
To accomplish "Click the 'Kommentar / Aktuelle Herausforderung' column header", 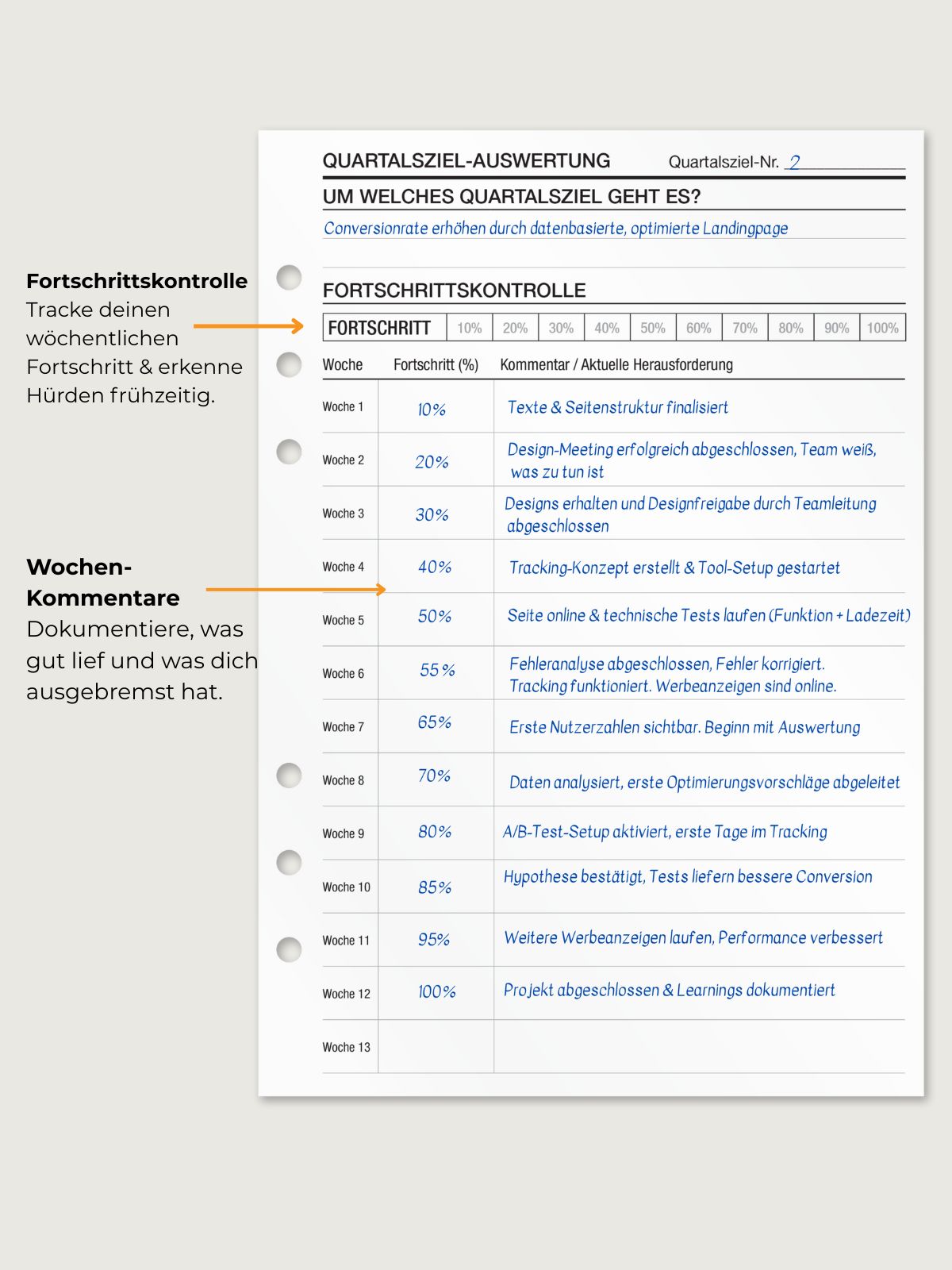I will (x=616, y=365).
